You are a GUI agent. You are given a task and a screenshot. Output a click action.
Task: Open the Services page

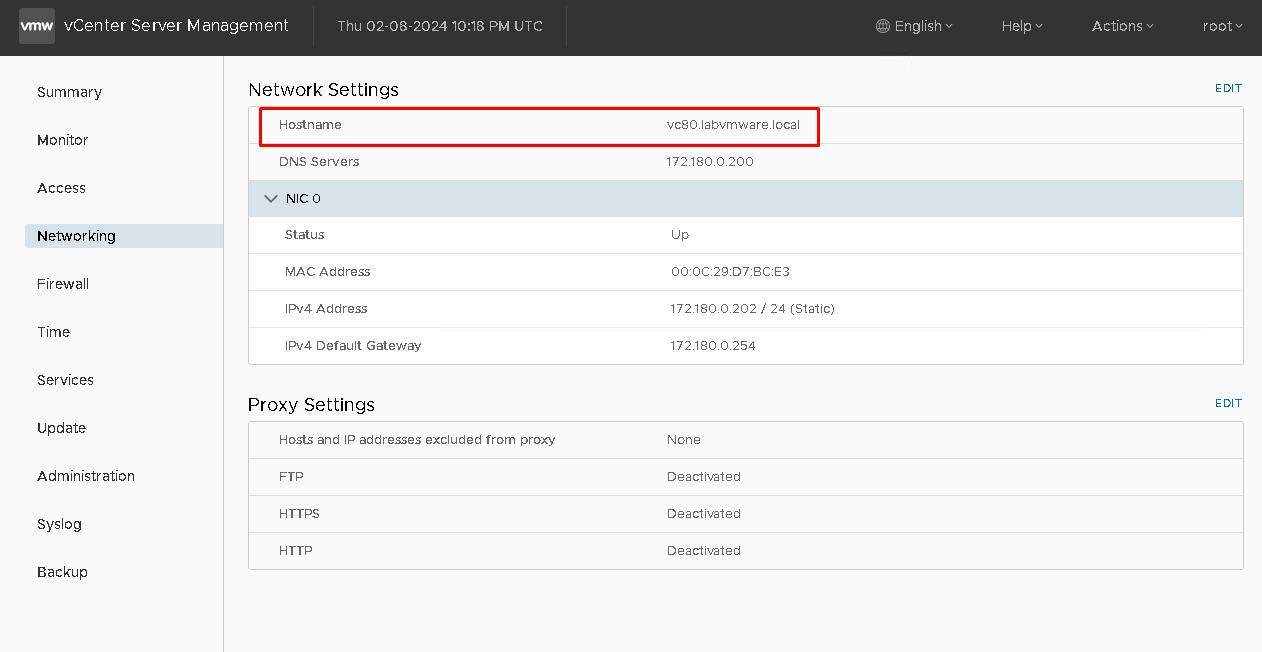tap(65, 380)
